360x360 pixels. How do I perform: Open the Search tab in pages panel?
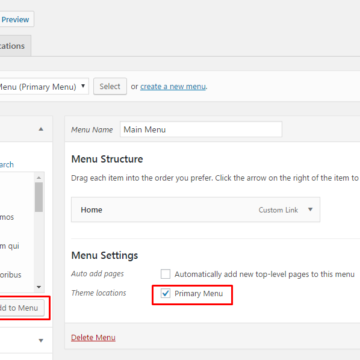coord(7,164)
